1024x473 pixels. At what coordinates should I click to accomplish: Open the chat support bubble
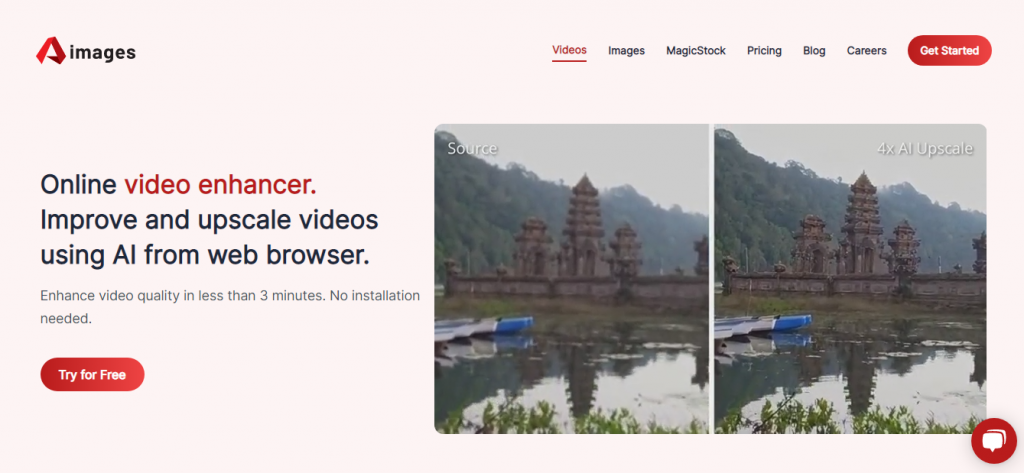coord(993,441)
